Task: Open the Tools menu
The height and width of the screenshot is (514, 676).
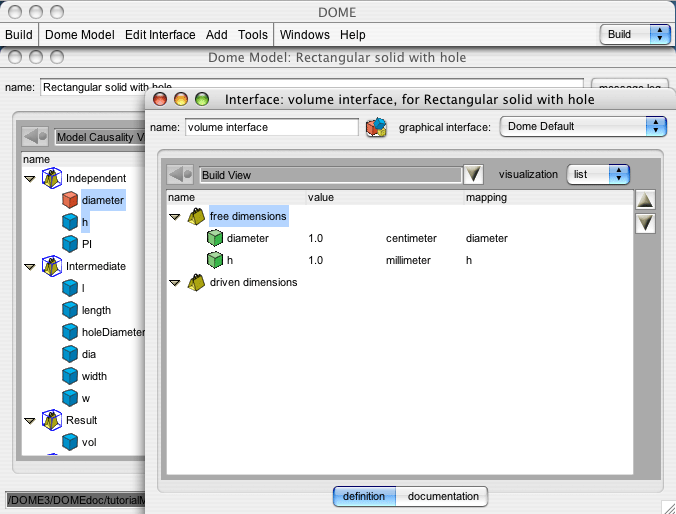Action: [x=253, y=34]
